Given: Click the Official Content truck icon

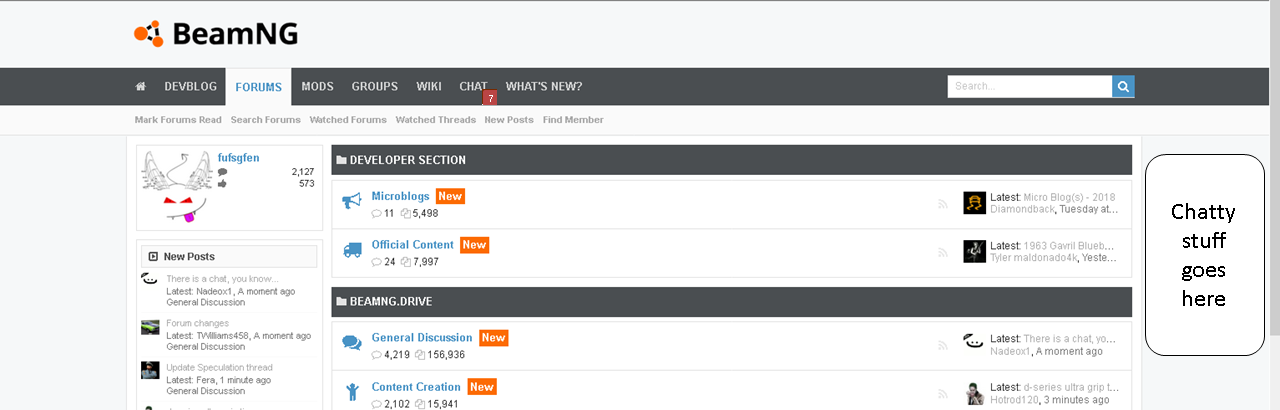Looking at the screenshot, I should point(352,250).
